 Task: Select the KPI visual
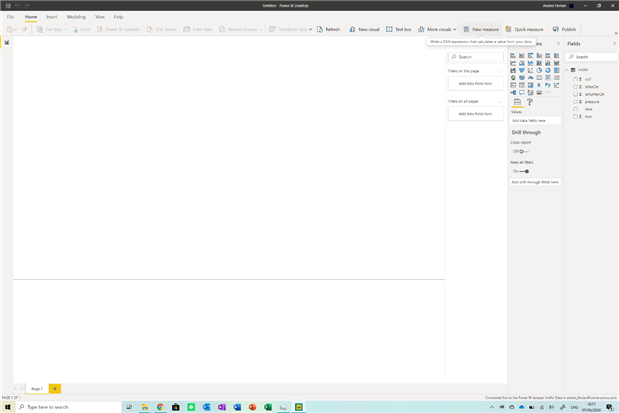[x=557, y=77]
